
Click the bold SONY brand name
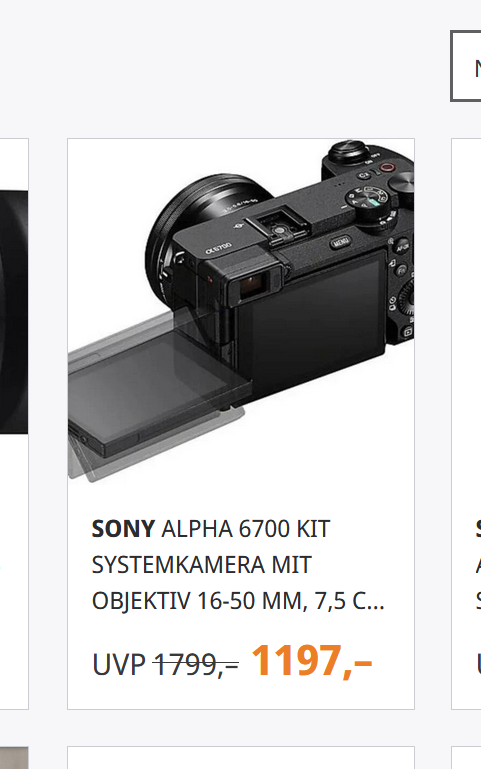(x=123, y=529)
